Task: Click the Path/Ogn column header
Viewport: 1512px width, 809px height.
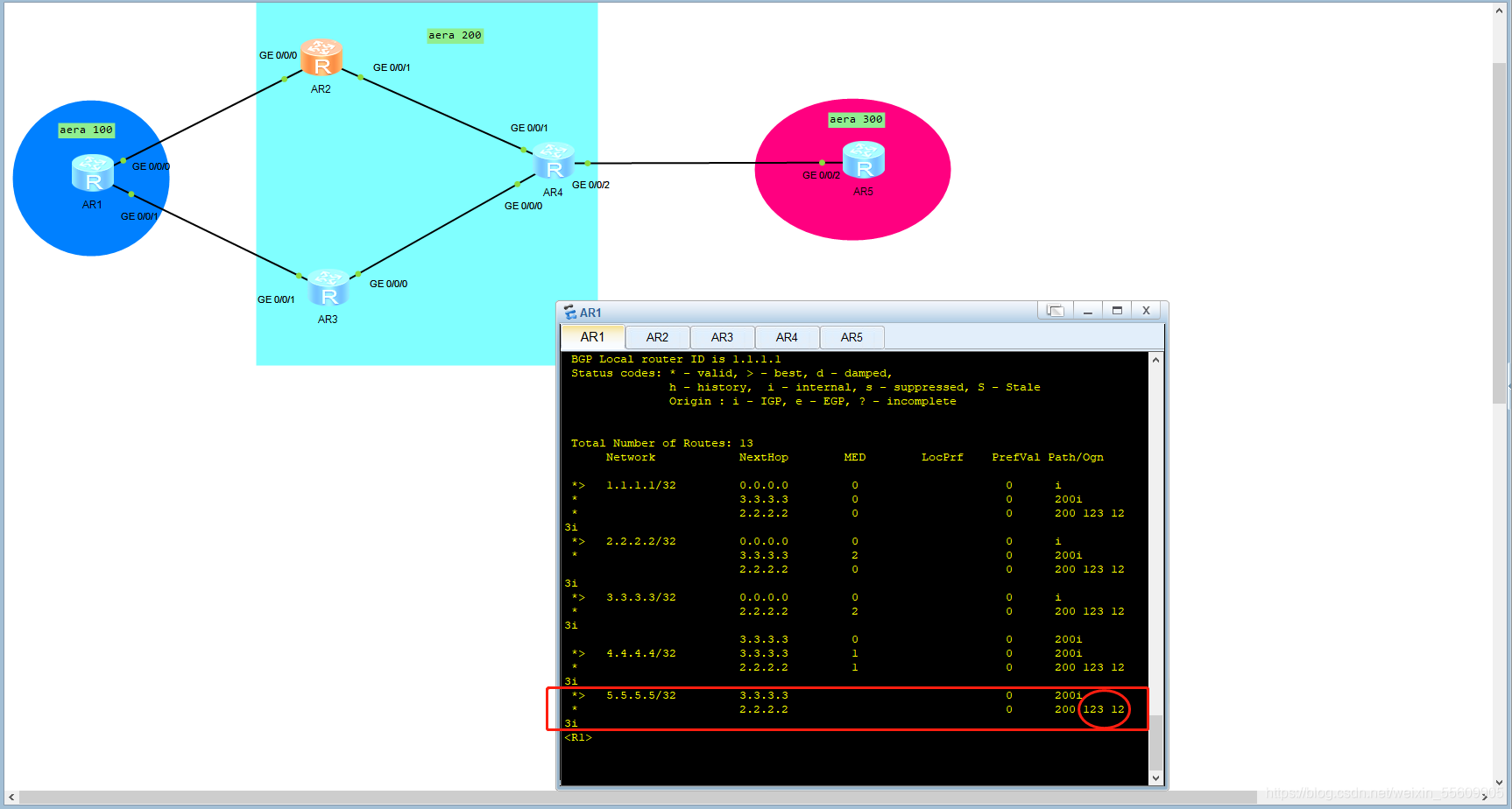Action: (1076, 457)
